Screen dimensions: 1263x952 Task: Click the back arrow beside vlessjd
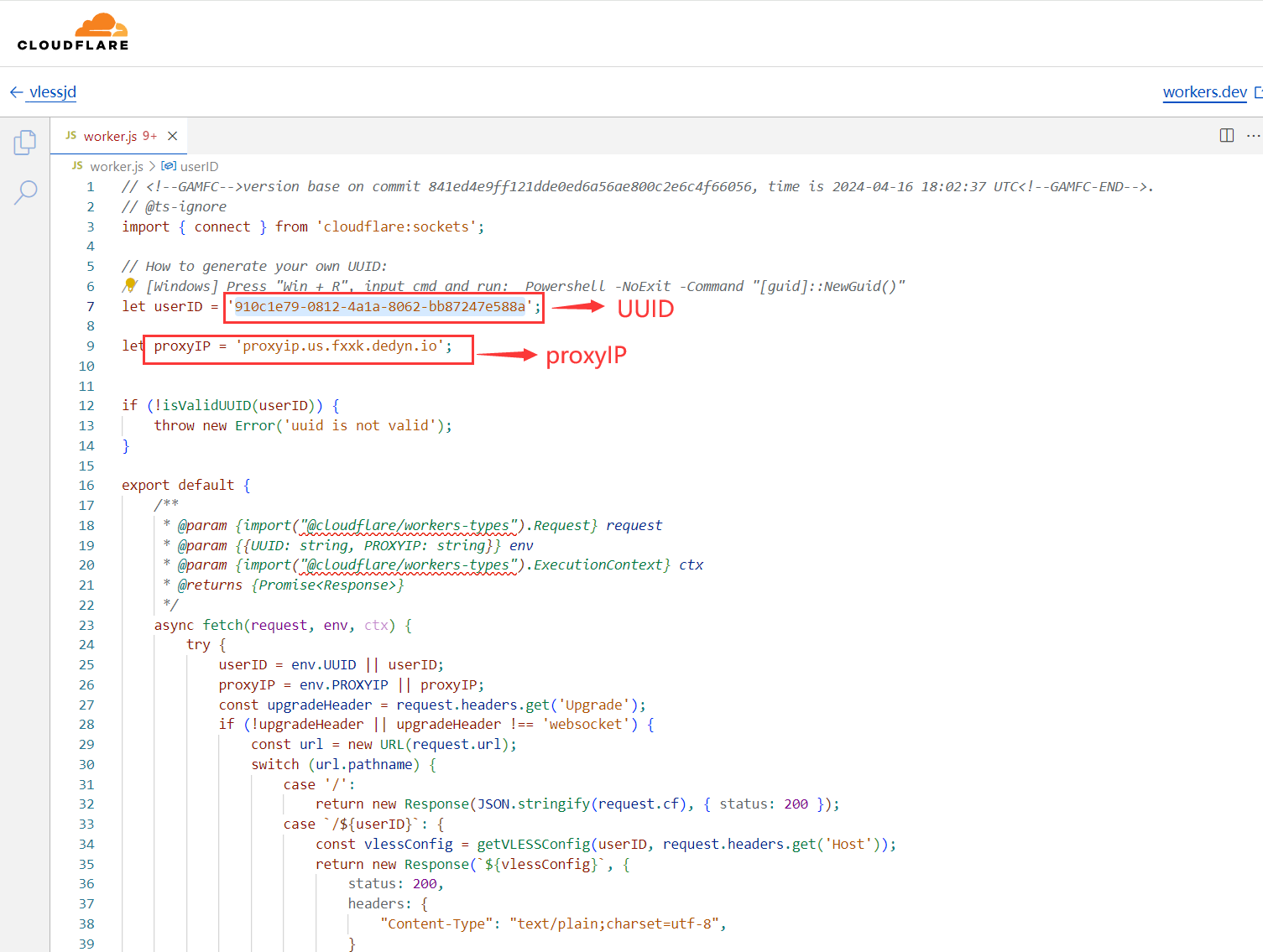16,92
